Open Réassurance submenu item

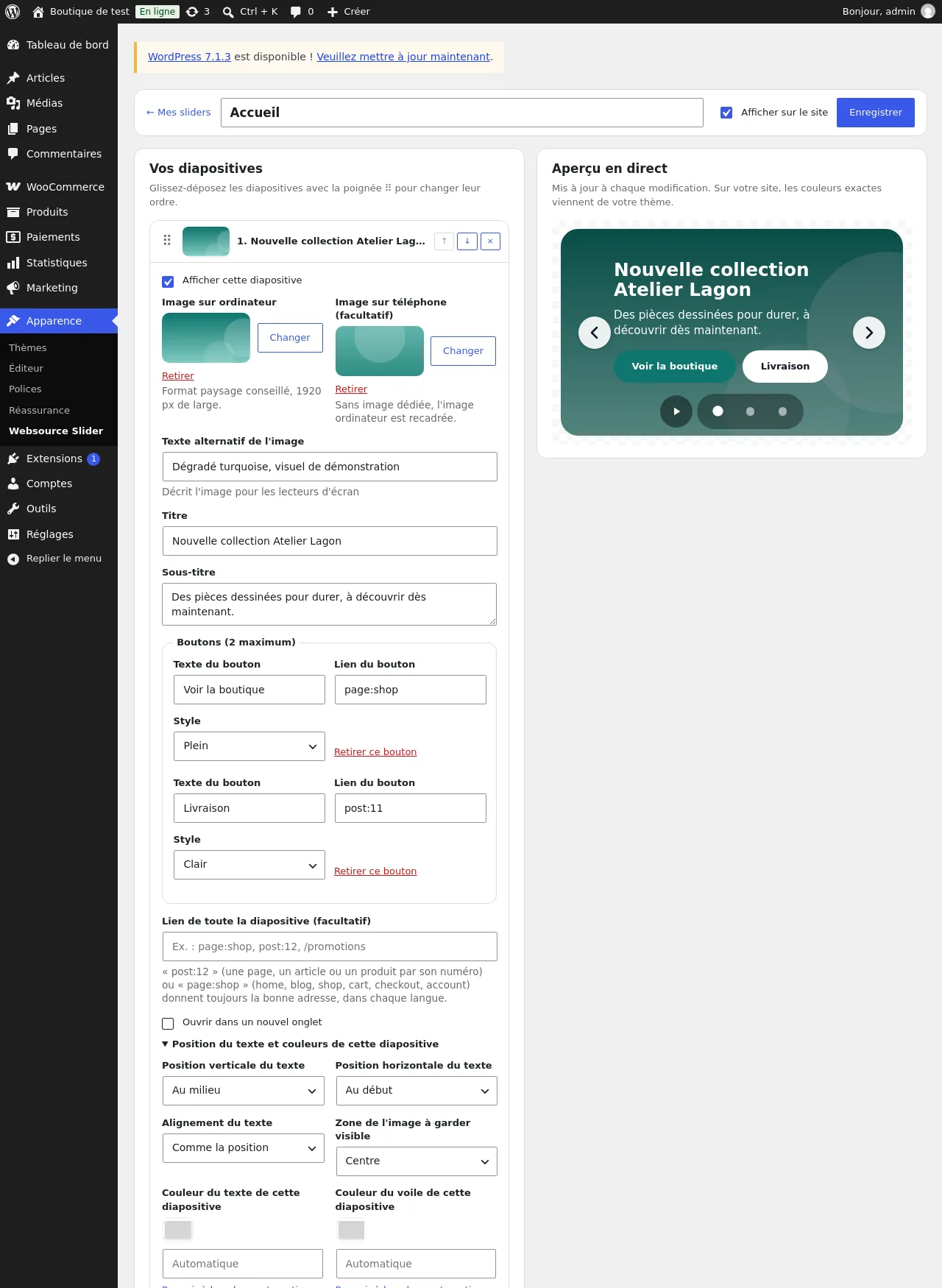pyautogui.click(x=39, y=410)
